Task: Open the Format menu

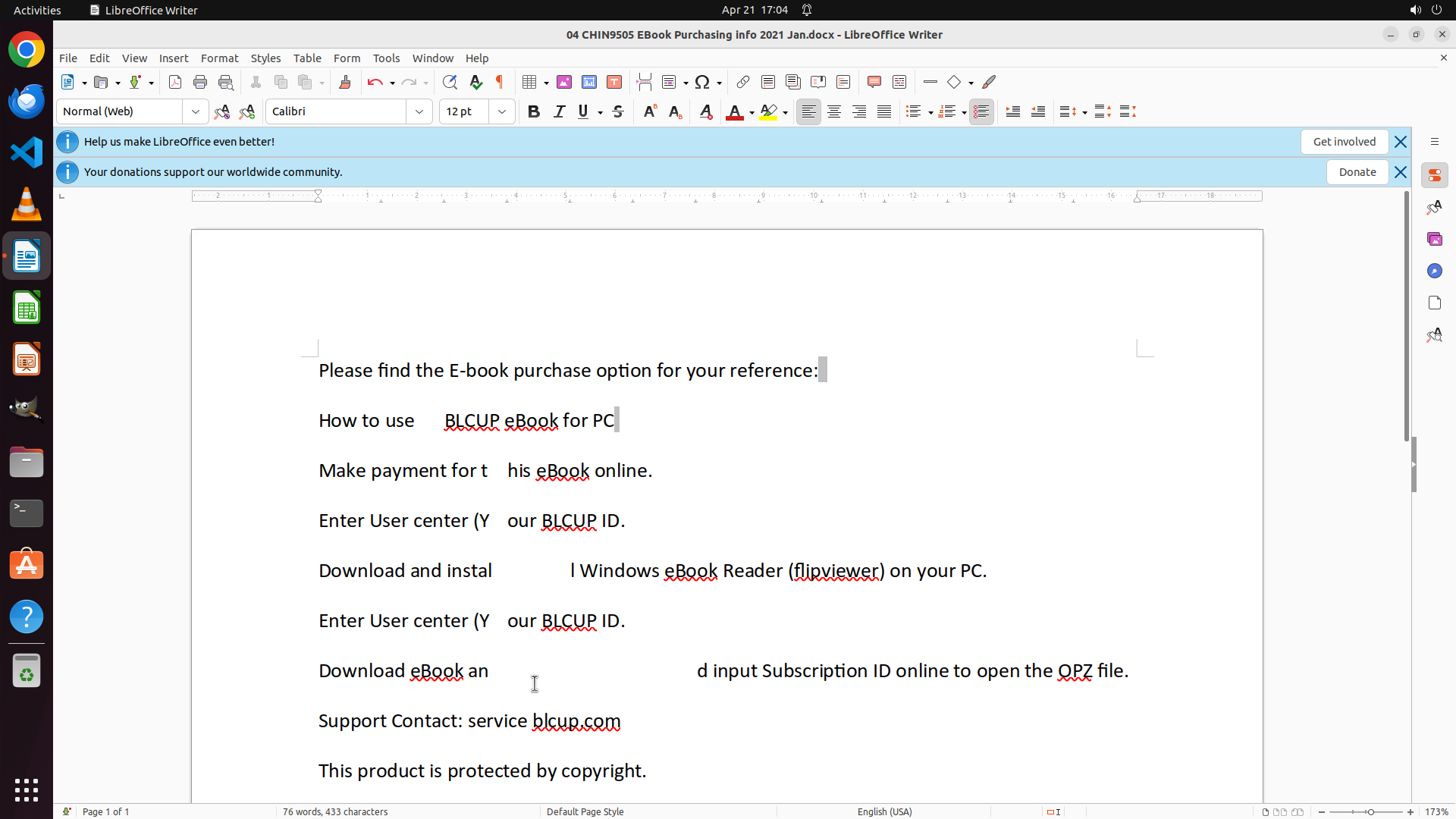Action: coord(219,58)
